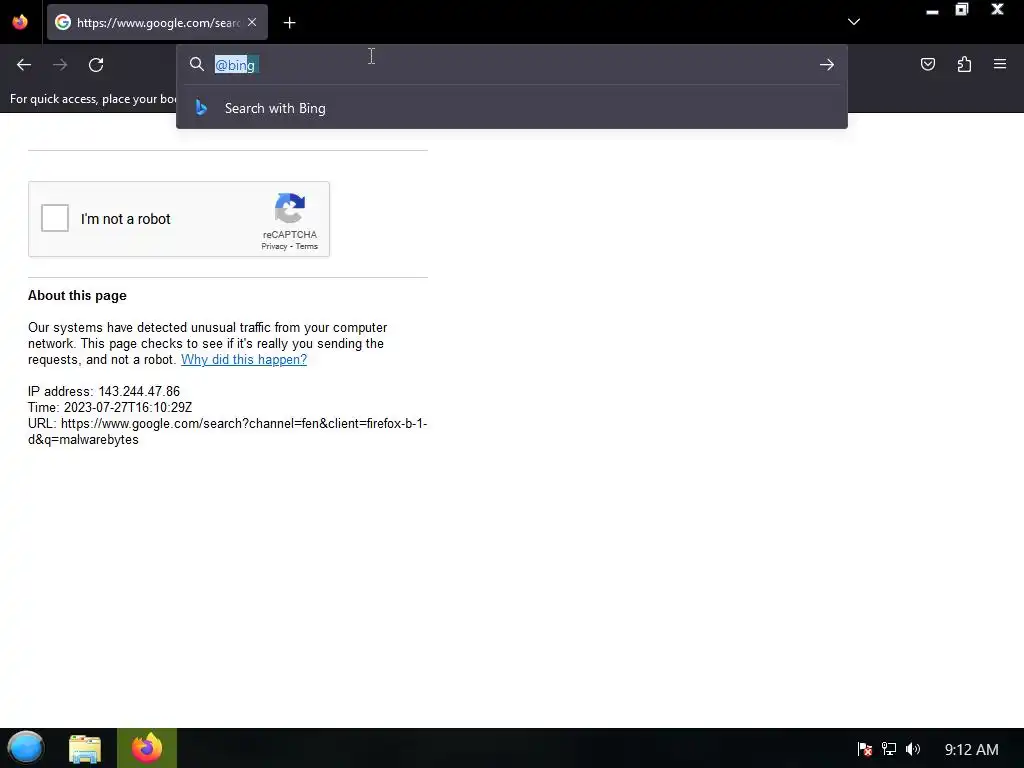Click the Google search URL text

(x=227, y=432)
